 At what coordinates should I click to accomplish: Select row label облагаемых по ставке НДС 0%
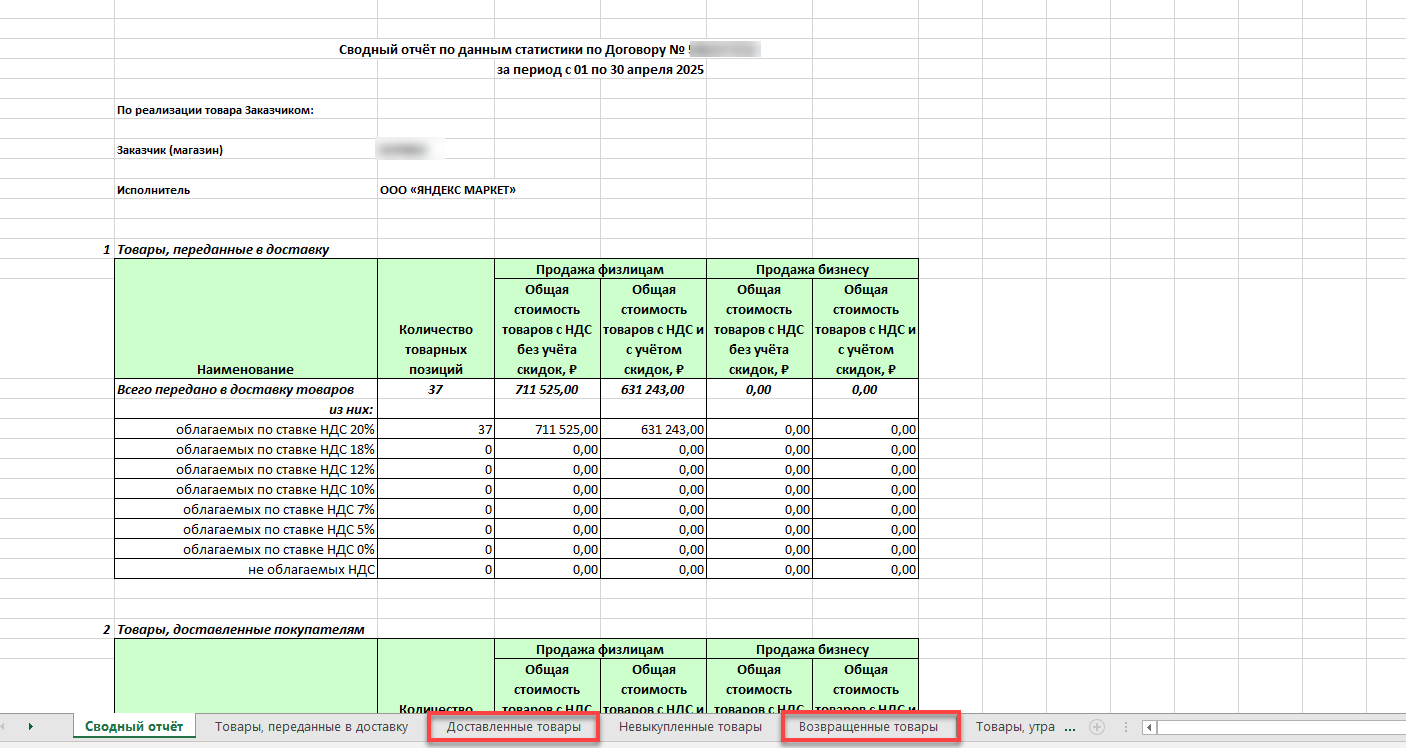[246, 549]
